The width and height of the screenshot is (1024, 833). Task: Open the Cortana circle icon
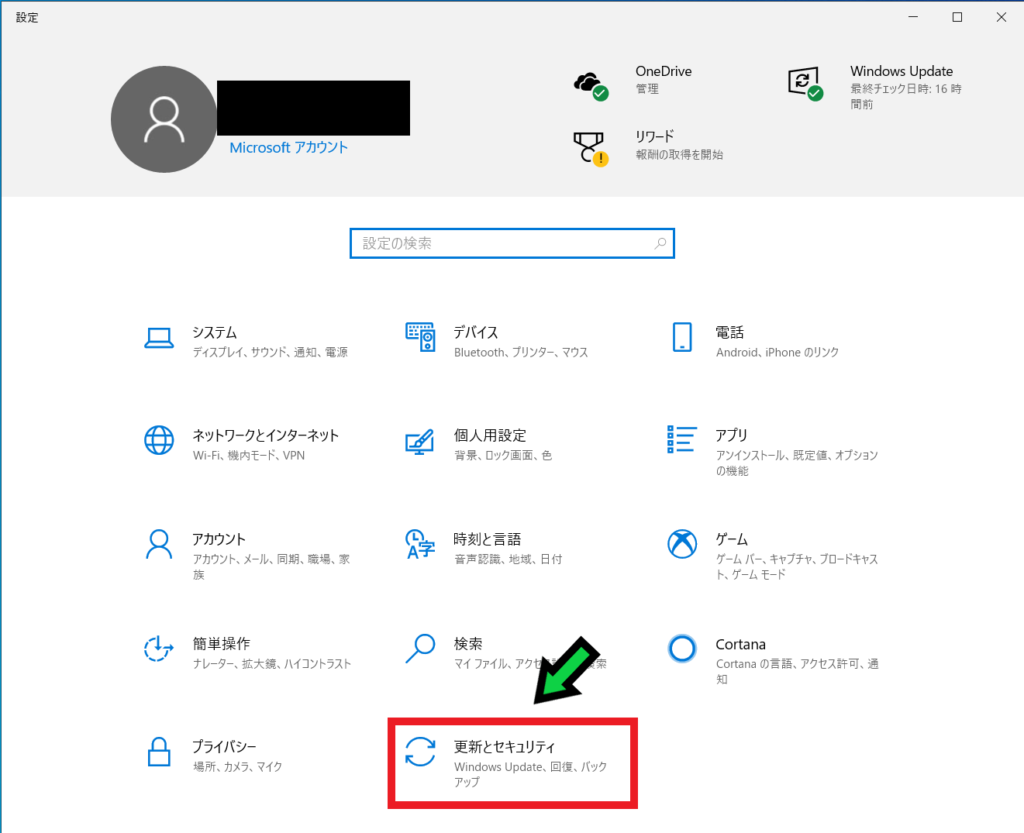[x=682, y=649]
